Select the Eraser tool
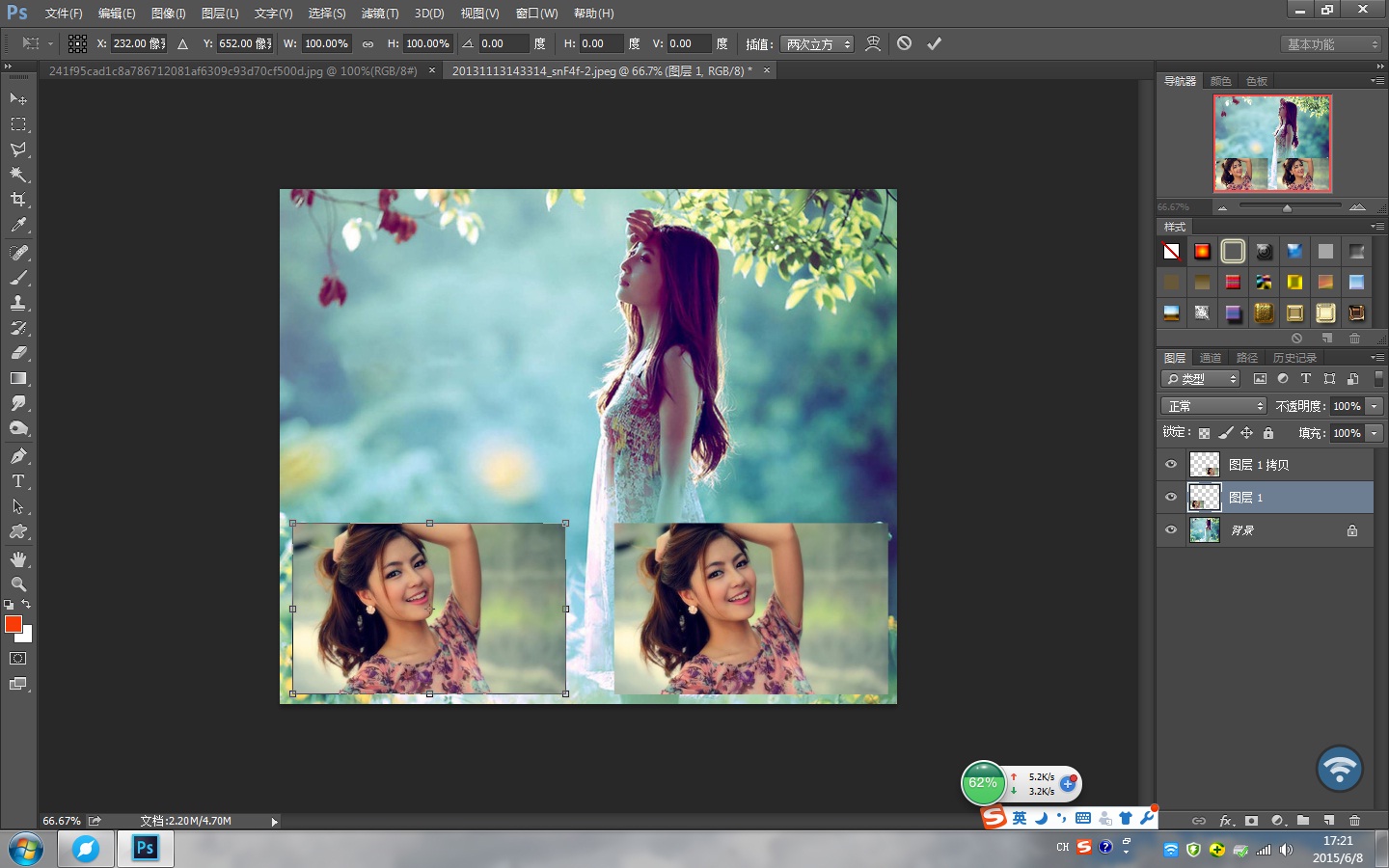 point(18,353)
